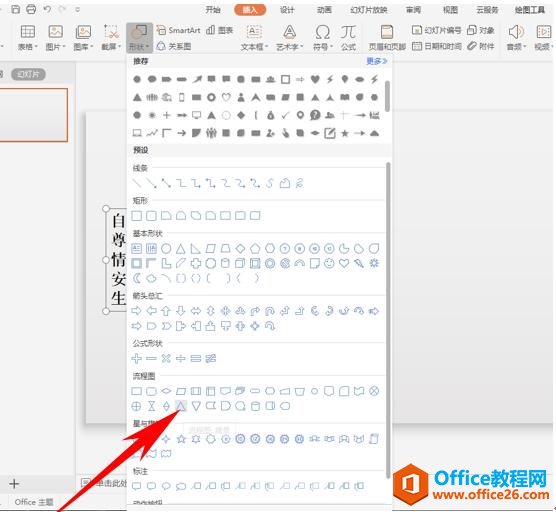Select the up arrow in 箭头总汇

pyautogui.click(x=166, y=311)
